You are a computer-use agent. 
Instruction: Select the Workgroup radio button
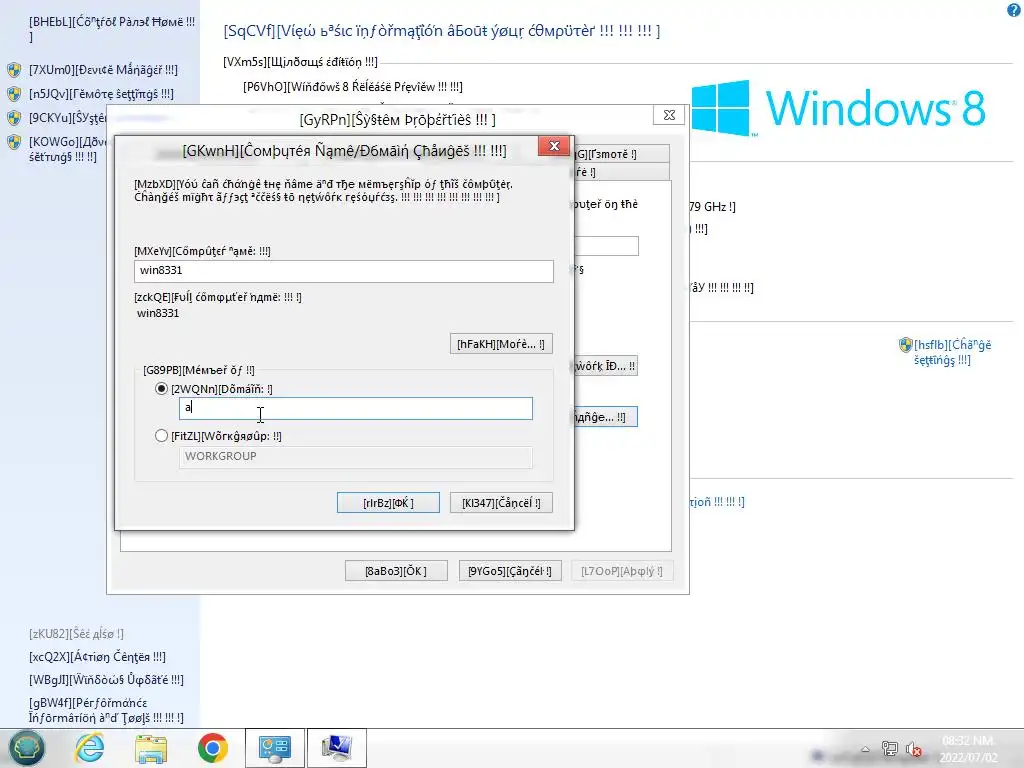161,436
